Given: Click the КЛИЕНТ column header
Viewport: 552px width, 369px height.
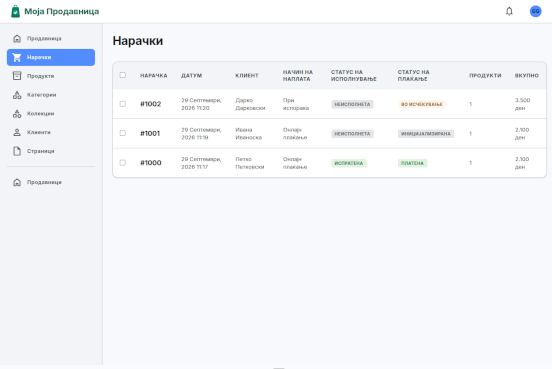Looking at the screenshot, I should [247, 75].
